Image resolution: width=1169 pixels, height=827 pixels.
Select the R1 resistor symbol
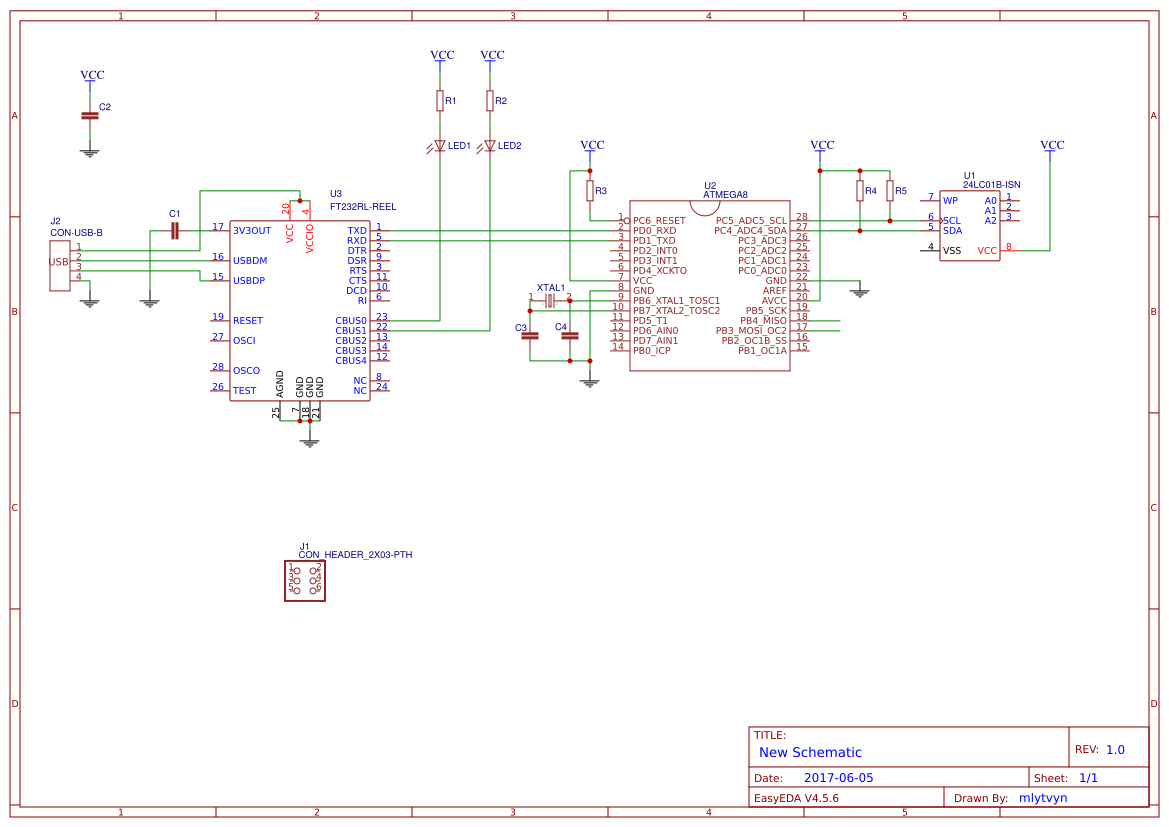(441, 100)
